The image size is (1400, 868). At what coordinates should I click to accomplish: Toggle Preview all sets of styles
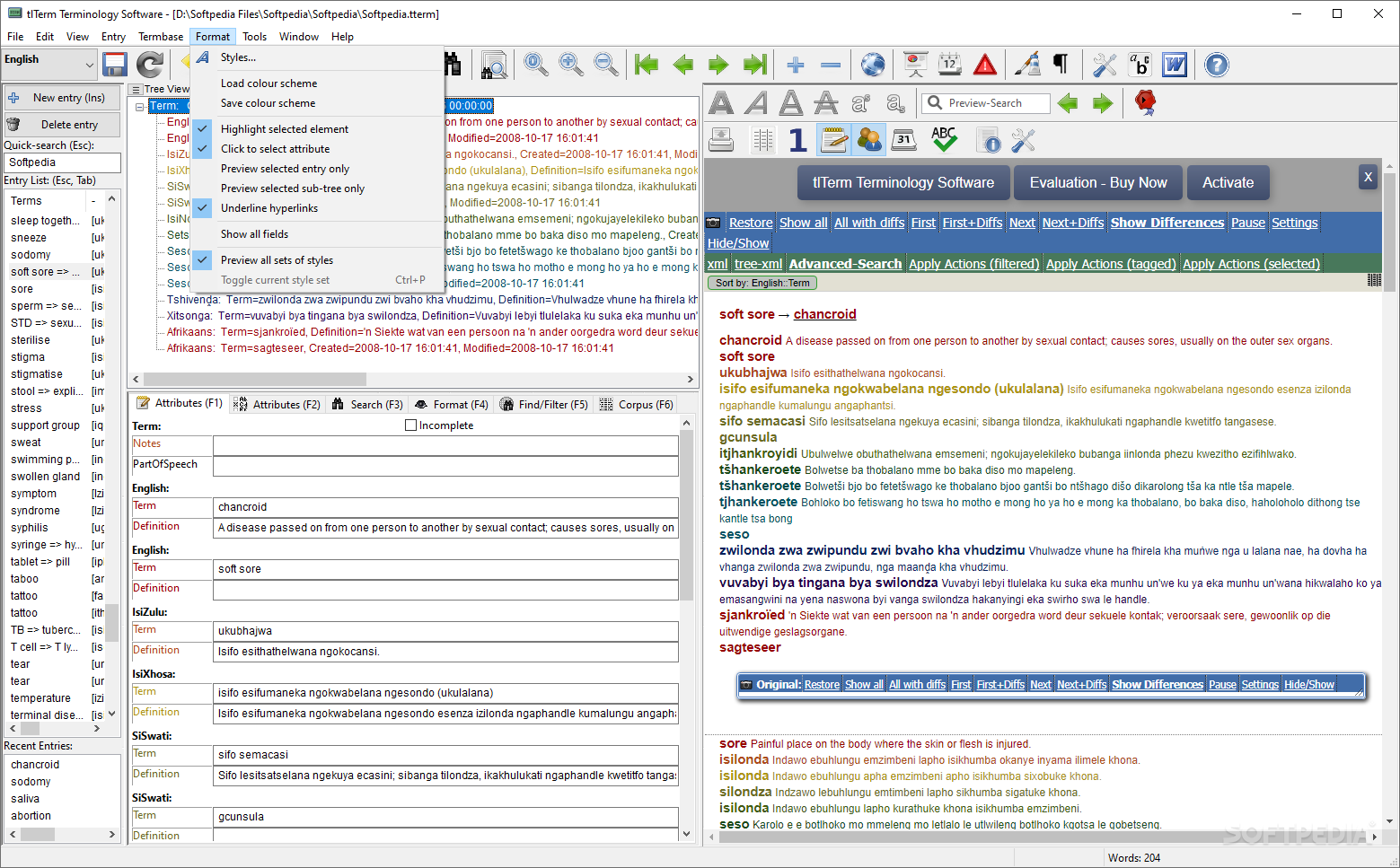click(277, 260)
